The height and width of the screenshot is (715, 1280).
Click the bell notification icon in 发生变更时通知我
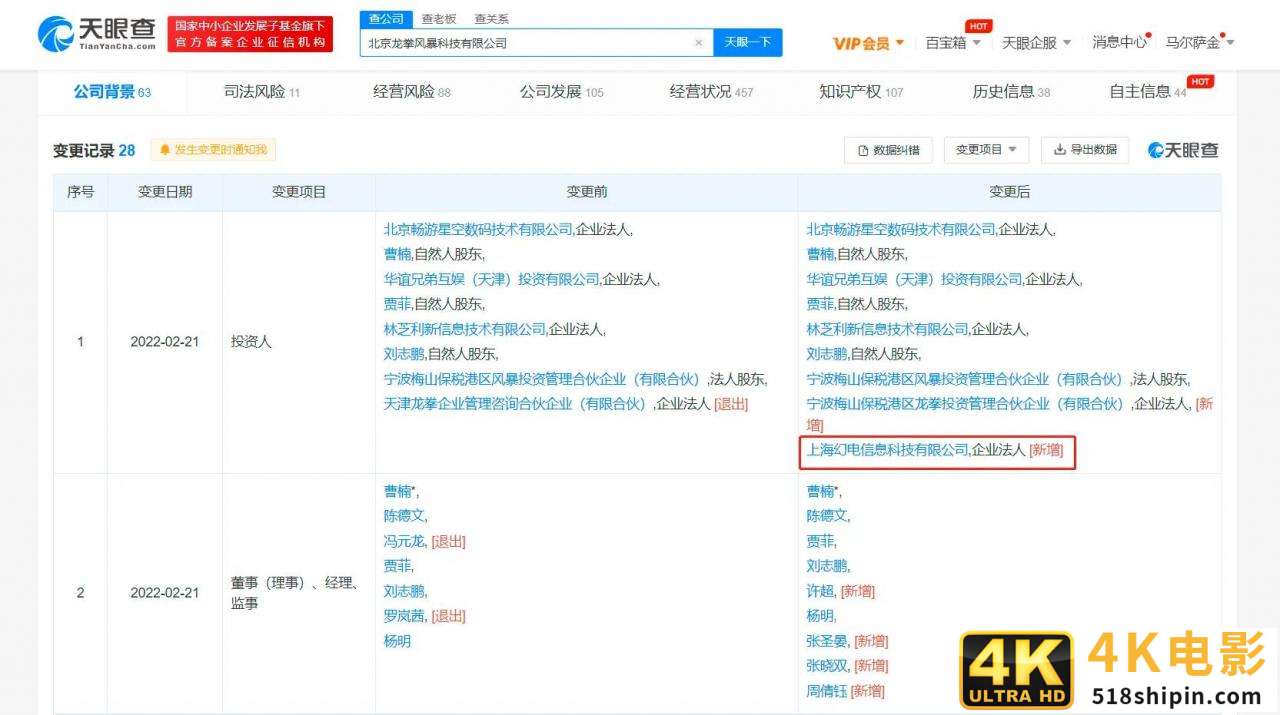(165, 150)
